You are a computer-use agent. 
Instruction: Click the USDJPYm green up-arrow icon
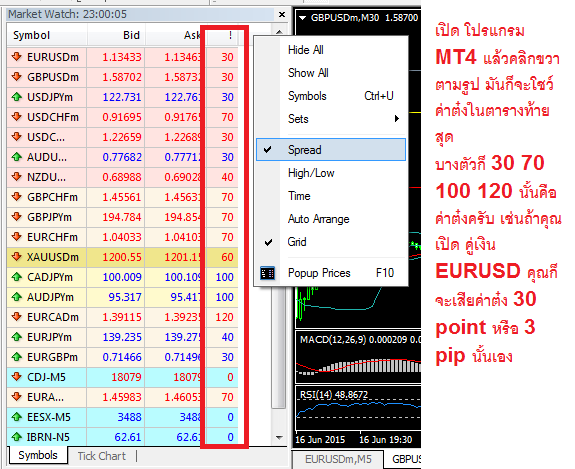17,97
